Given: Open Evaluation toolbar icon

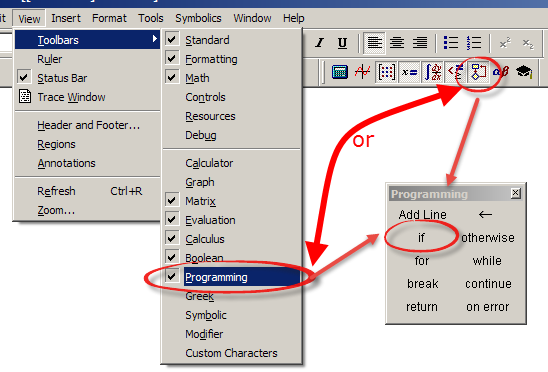Looking at the screenshot, I should [x=409, y=72].
